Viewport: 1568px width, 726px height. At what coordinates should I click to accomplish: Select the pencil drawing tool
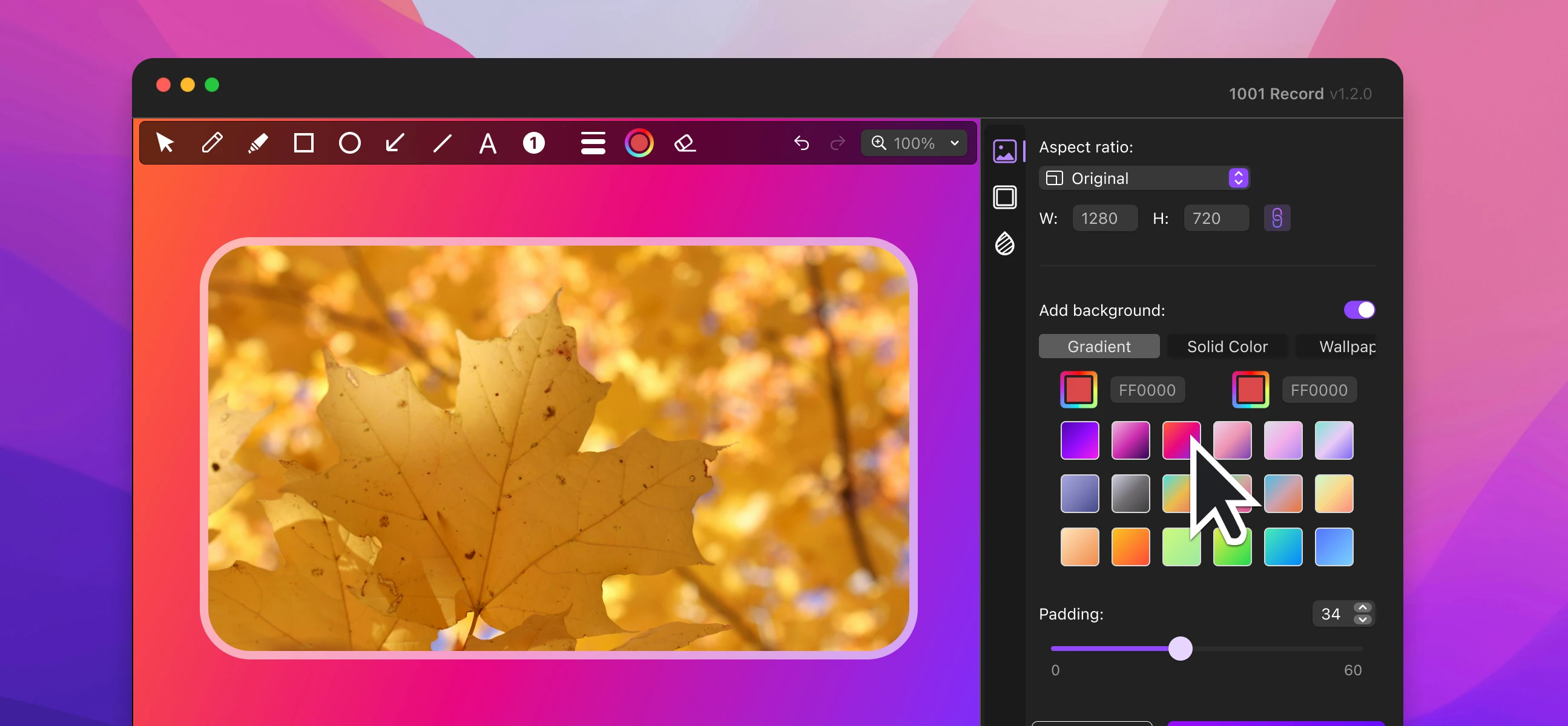(212, 143)
